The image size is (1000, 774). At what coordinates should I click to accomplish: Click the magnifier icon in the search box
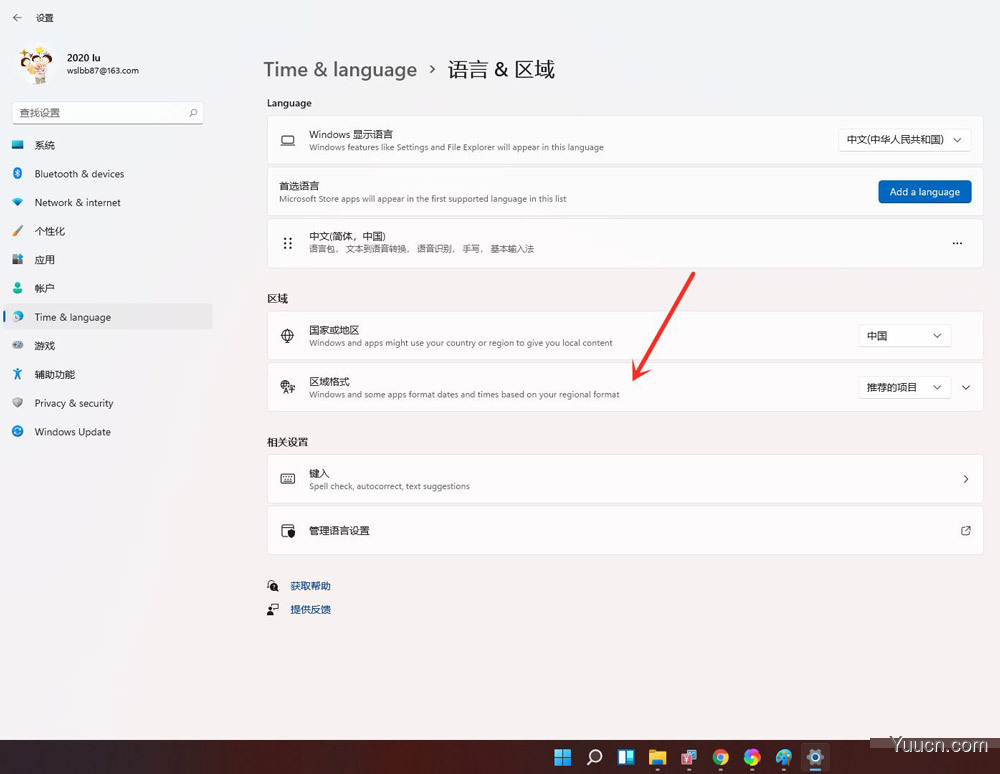pos(193,113)
